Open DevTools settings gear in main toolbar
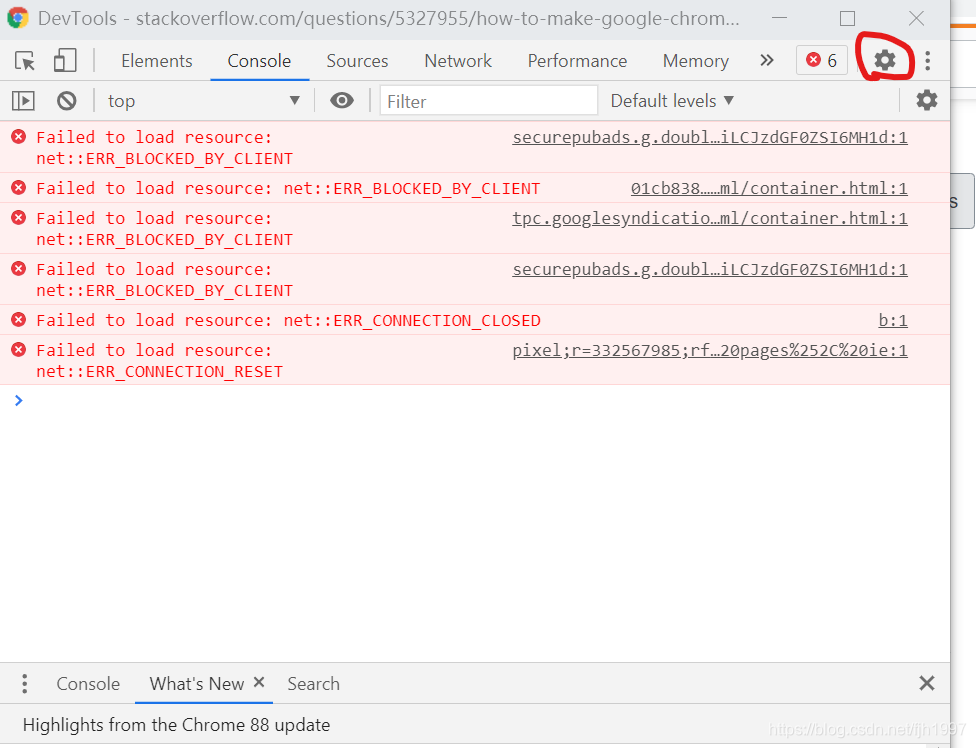This screenshot has width=976, height=748. point(884,60)
